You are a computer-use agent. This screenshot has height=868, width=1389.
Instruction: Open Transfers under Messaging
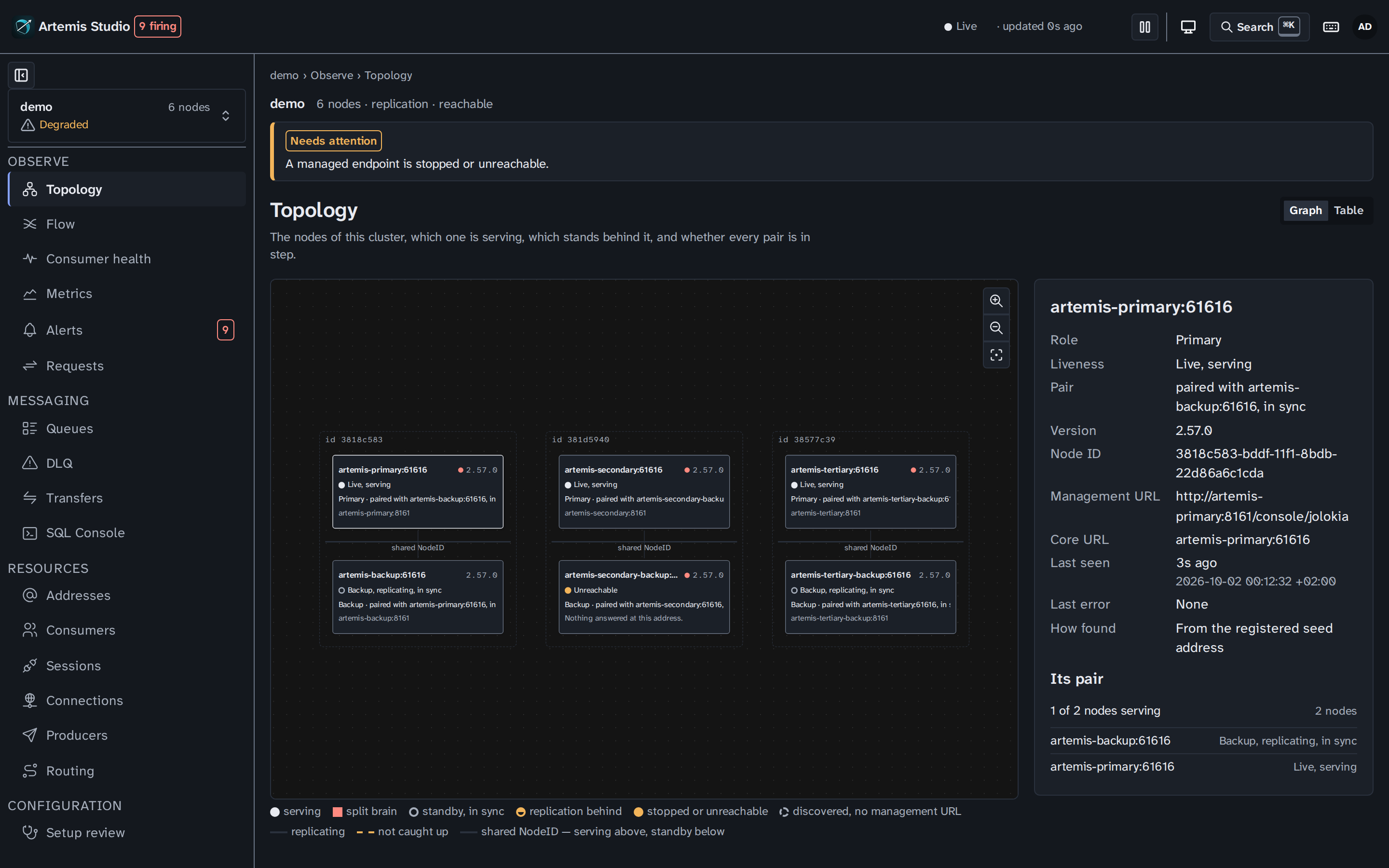[x=127, y=498]
